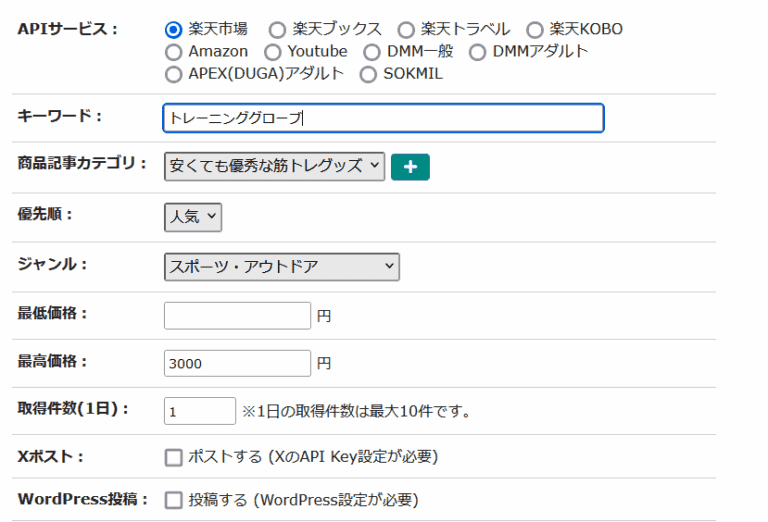This screenshot has height=522, width=768.
Task: Click the 取得件数(1日) number field
Action: [x=200, y=411]
